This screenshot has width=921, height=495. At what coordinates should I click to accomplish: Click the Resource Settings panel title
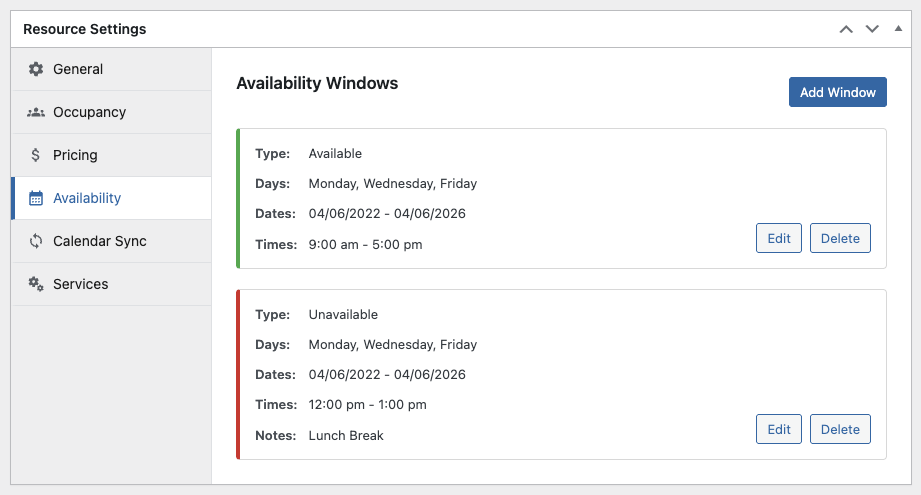coord(85,29)
